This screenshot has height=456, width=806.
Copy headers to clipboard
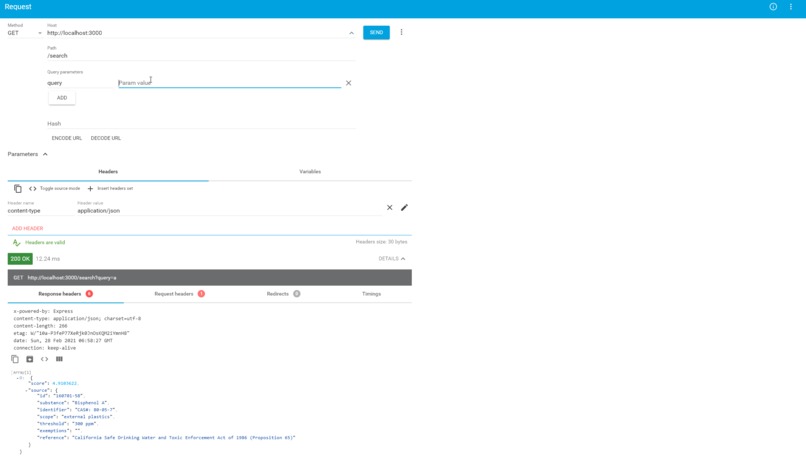click(x=17, y=189)
